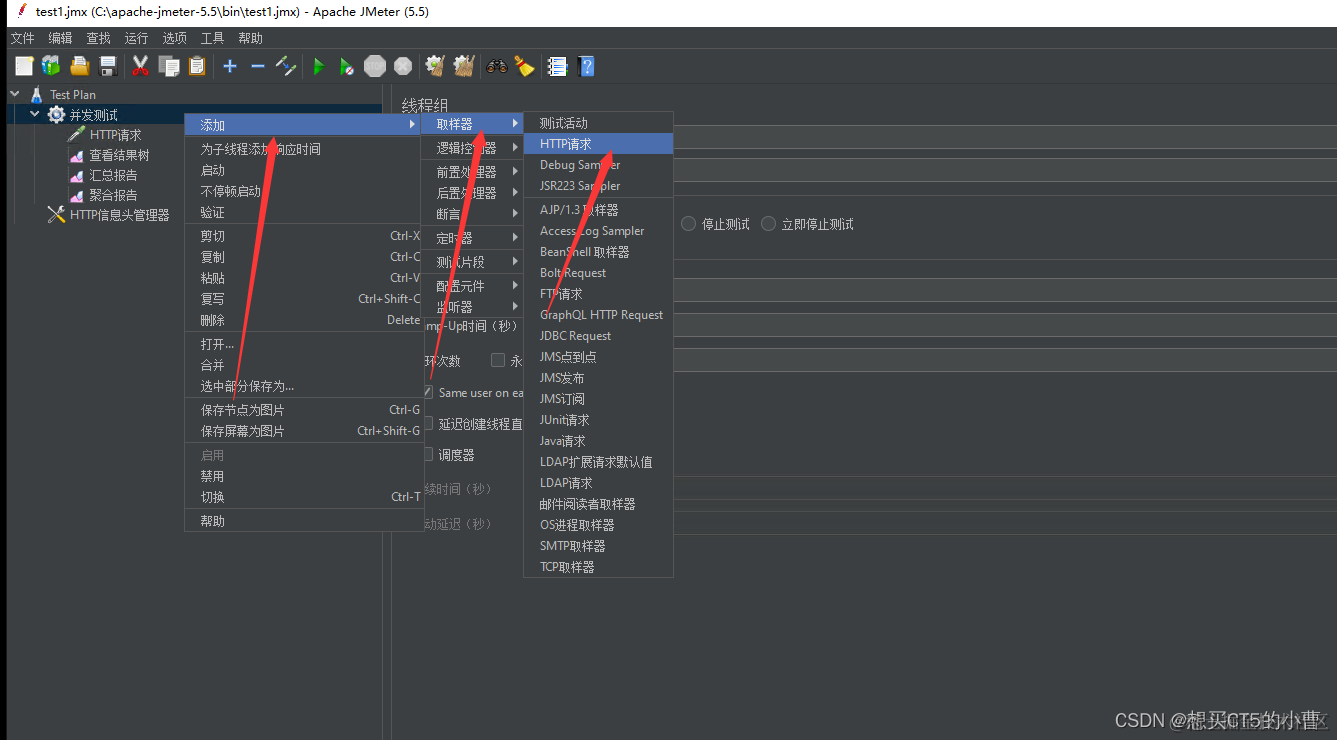Open 编辑 menu in menu bar

pyautogui.click(x=60, y=38)
